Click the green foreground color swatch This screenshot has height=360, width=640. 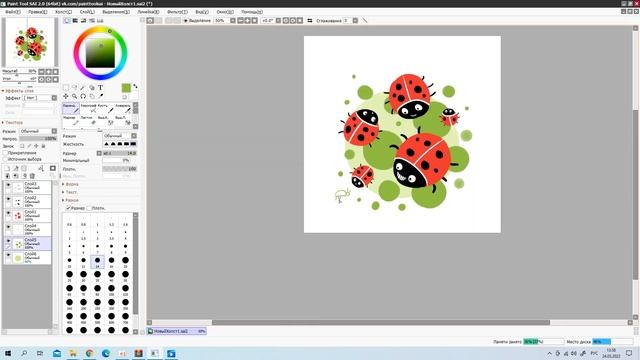tap(126, 88)
